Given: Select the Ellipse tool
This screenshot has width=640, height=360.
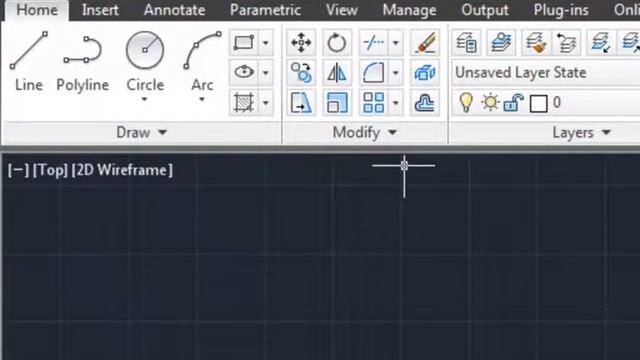Looking at the screenshot, I should click(243, 73).
